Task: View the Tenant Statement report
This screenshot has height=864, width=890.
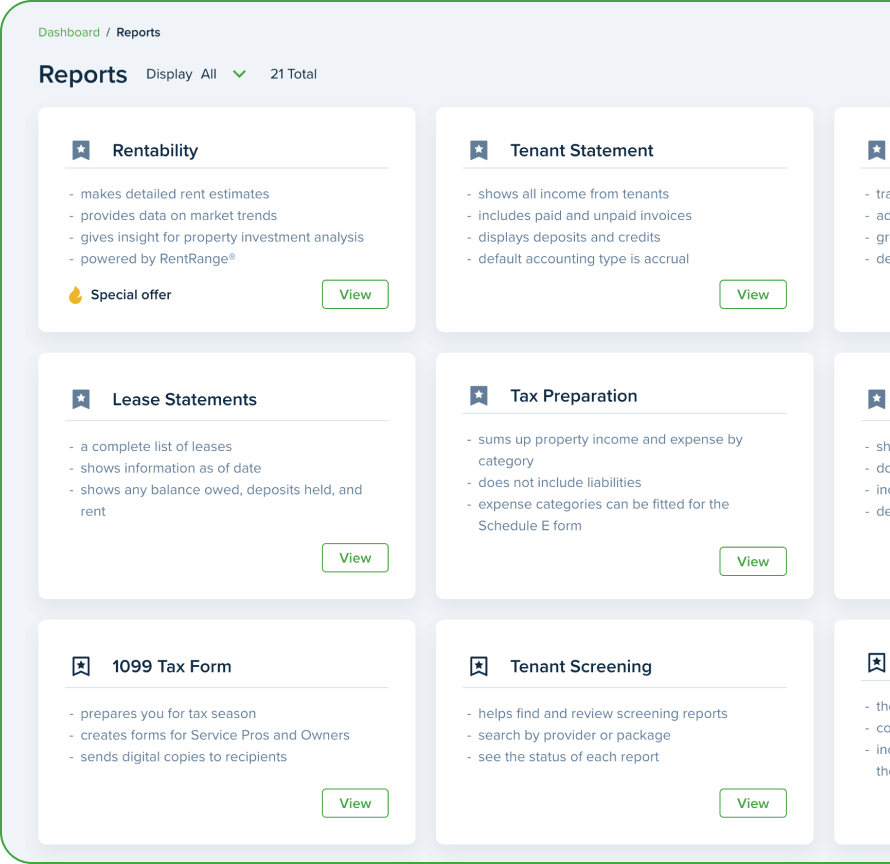Action: point(753,294)
